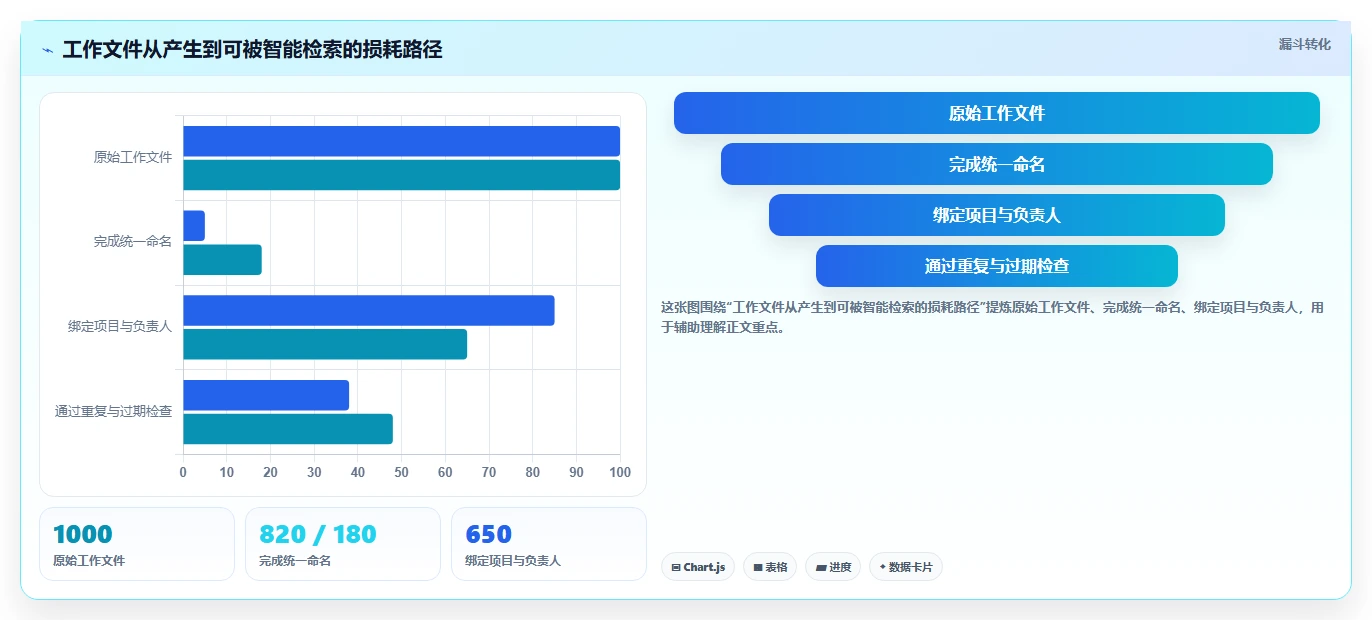Screen dimensions: 1372x620
Task: Select the 绑定项目与负责人 funnel stage
Action: [x=997, y=215]
